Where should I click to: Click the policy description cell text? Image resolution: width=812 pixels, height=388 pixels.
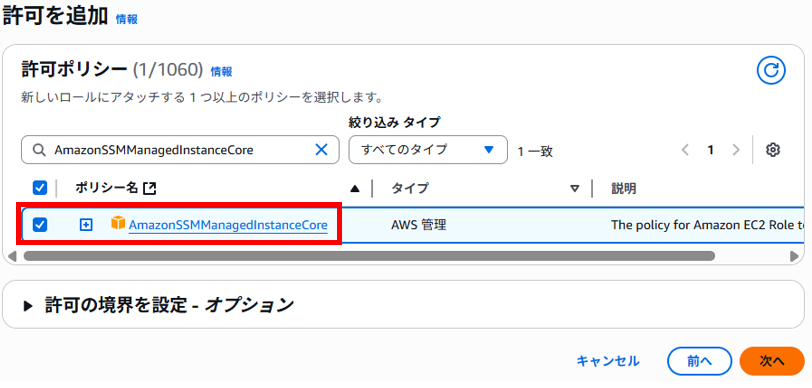tap(708, 225)
